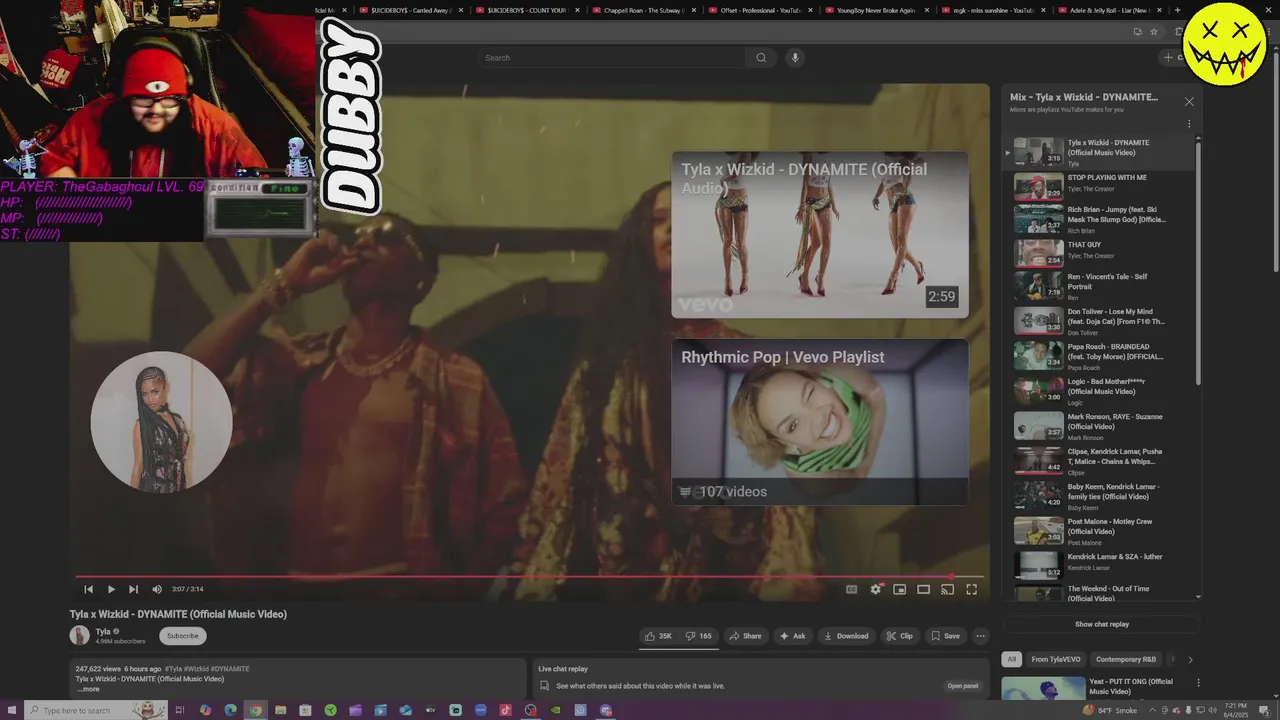Select Contemporary R&B chip
Image resolution: width=1280 pixels, height=720 pixels.
(x=1126, y=660)
